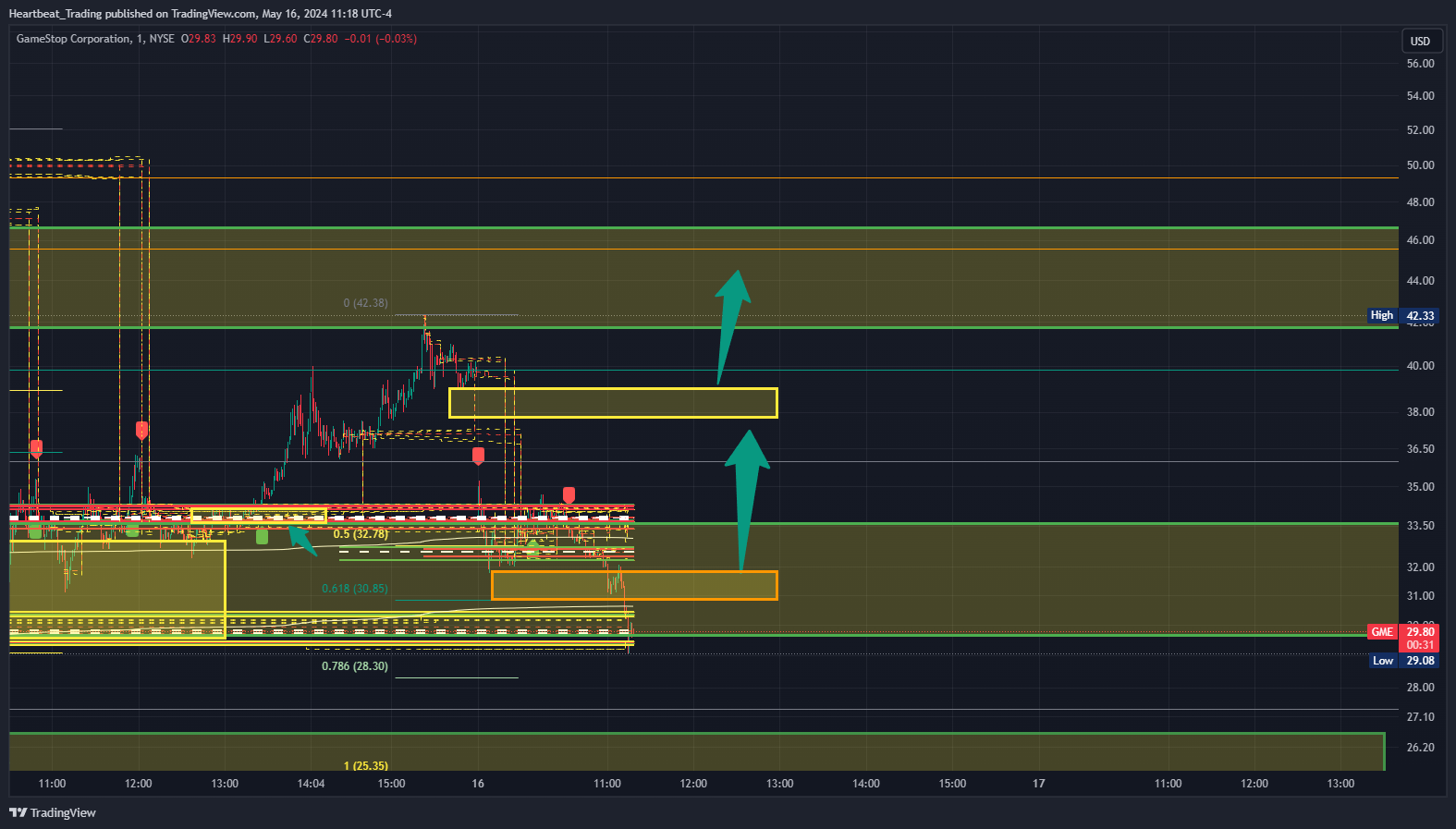Click the 27.10 price axis label

click(1420, 717)
